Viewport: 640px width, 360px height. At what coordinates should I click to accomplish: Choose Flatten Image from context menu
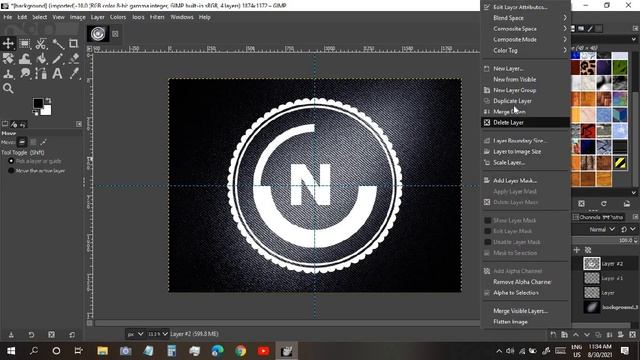[x=525, y=322]
